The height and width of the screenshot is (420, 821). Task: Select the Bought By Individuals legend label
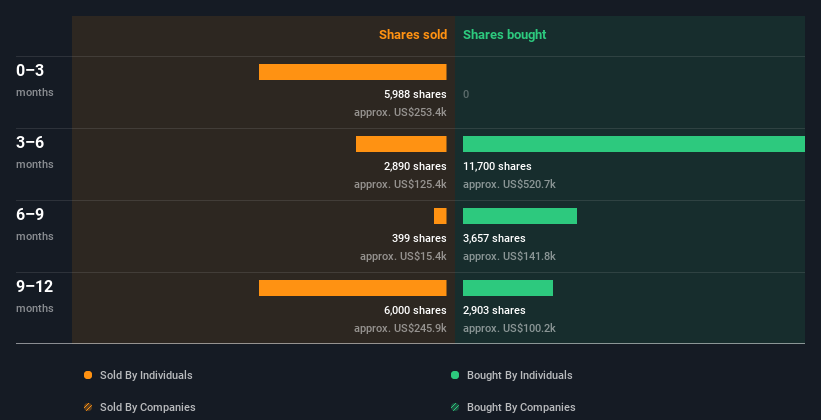pyautogui.click(x=519, y=375)
